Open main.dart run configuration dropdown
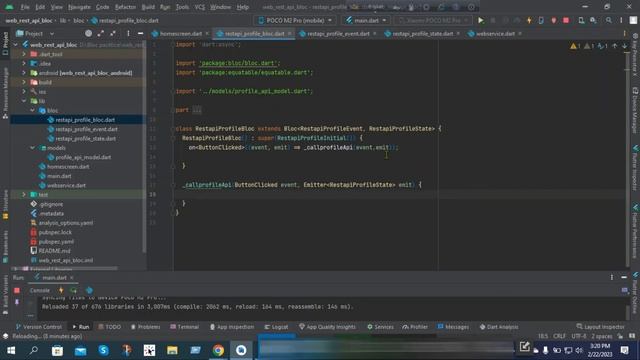Viewport: 640px width, 360px height. [x=366, y=20]
